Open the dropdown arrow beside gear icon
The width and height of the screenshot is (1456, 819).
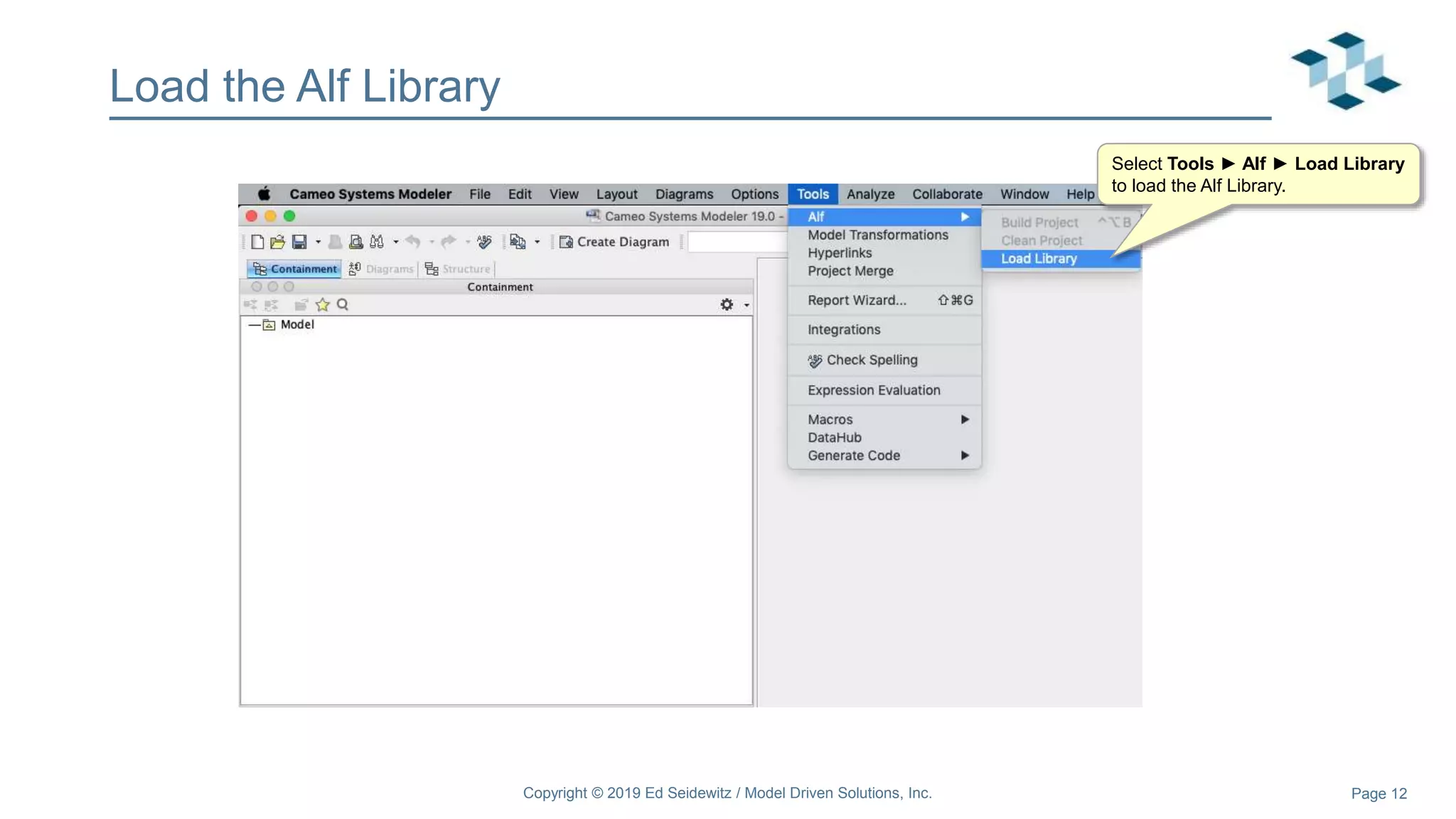pyautogui.click(x=746, y=306)
